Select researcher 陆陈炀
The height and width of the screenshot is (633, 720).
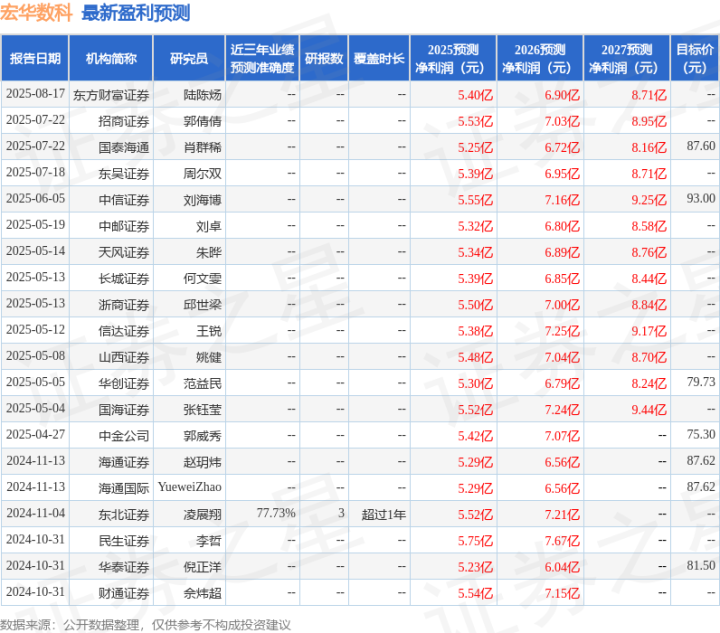pyautogui.click(x=202, y=95)
